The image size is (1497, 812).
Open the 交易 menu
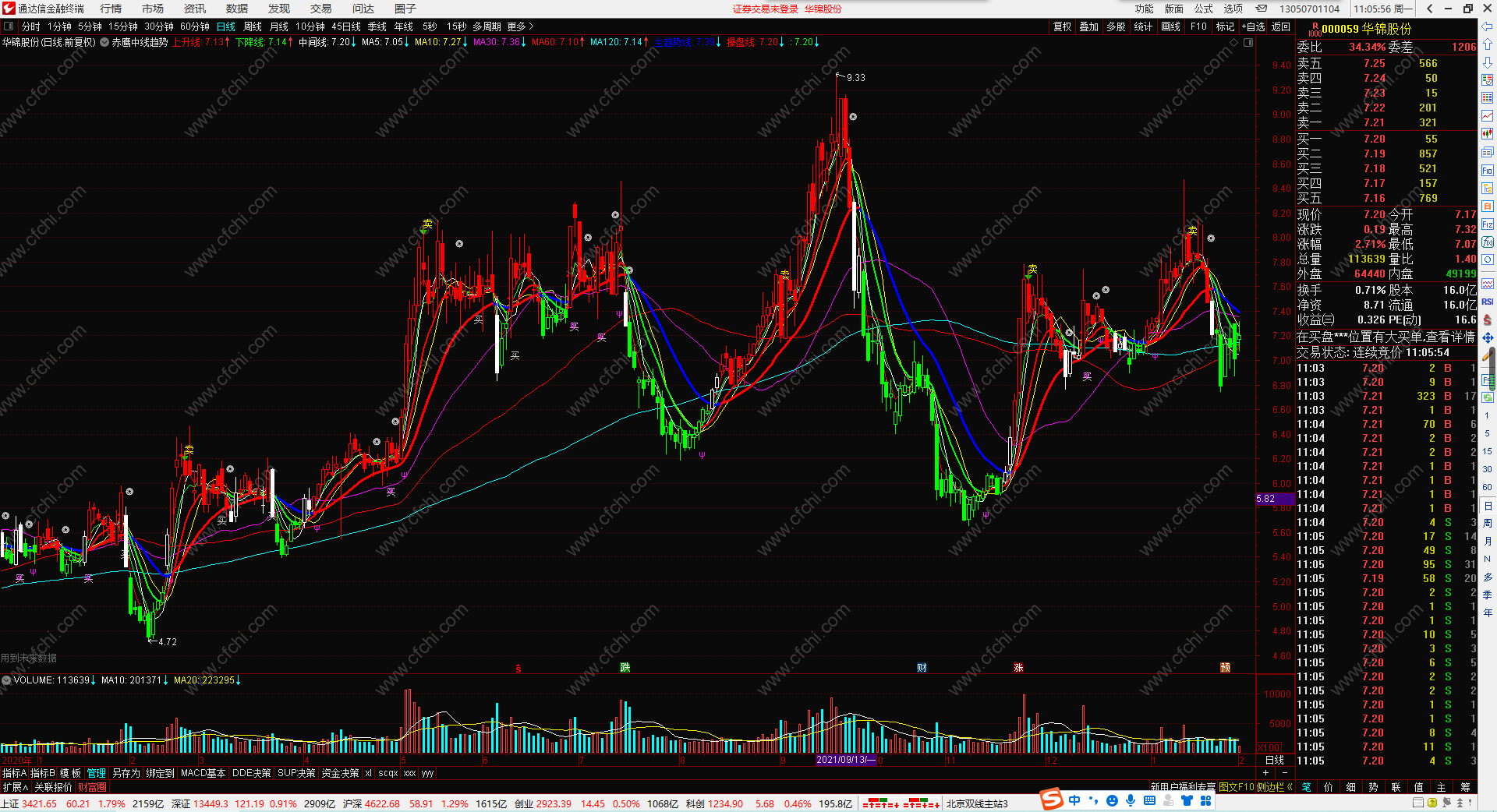click(321, 9)
